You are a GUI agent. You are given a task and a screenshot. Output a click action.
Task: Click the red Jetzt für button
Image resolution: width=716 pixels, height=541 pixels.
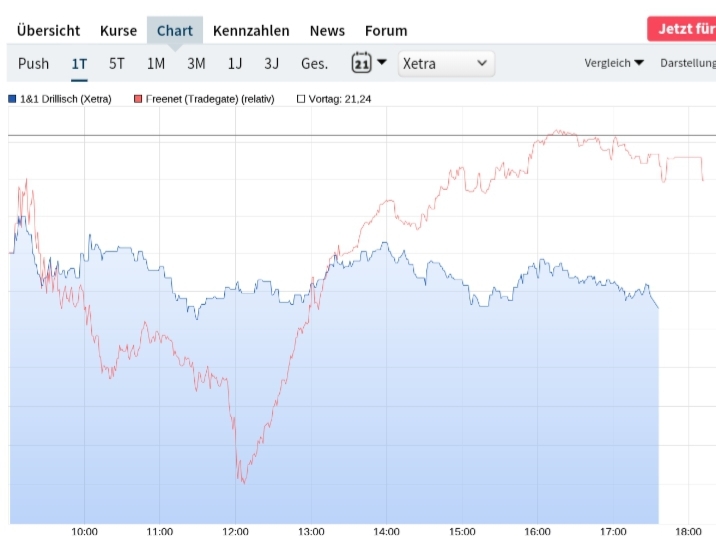pos(682,28)
